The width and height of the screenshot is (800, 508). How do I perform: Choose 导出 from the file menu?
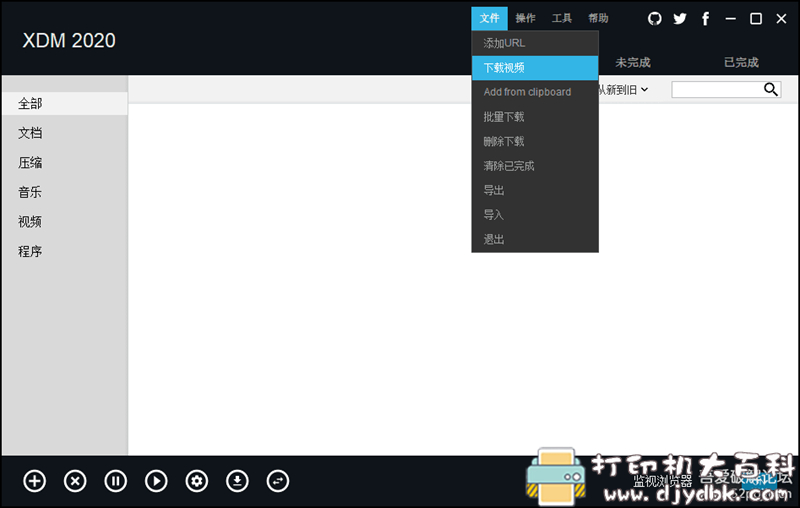535,190
